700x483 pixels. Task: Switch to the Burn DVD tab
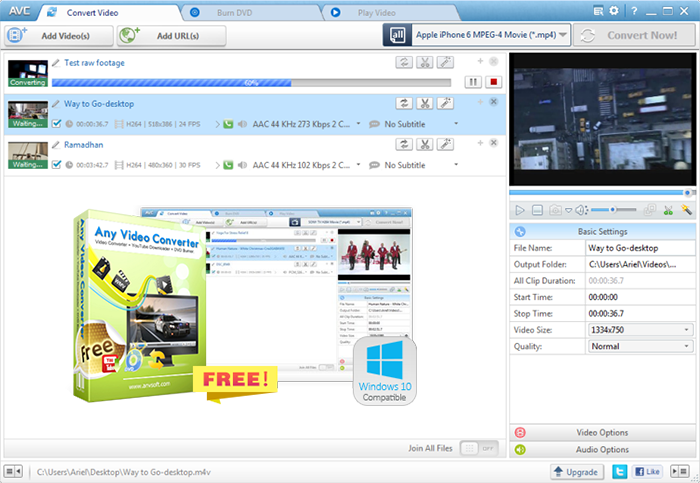[234, 12]
